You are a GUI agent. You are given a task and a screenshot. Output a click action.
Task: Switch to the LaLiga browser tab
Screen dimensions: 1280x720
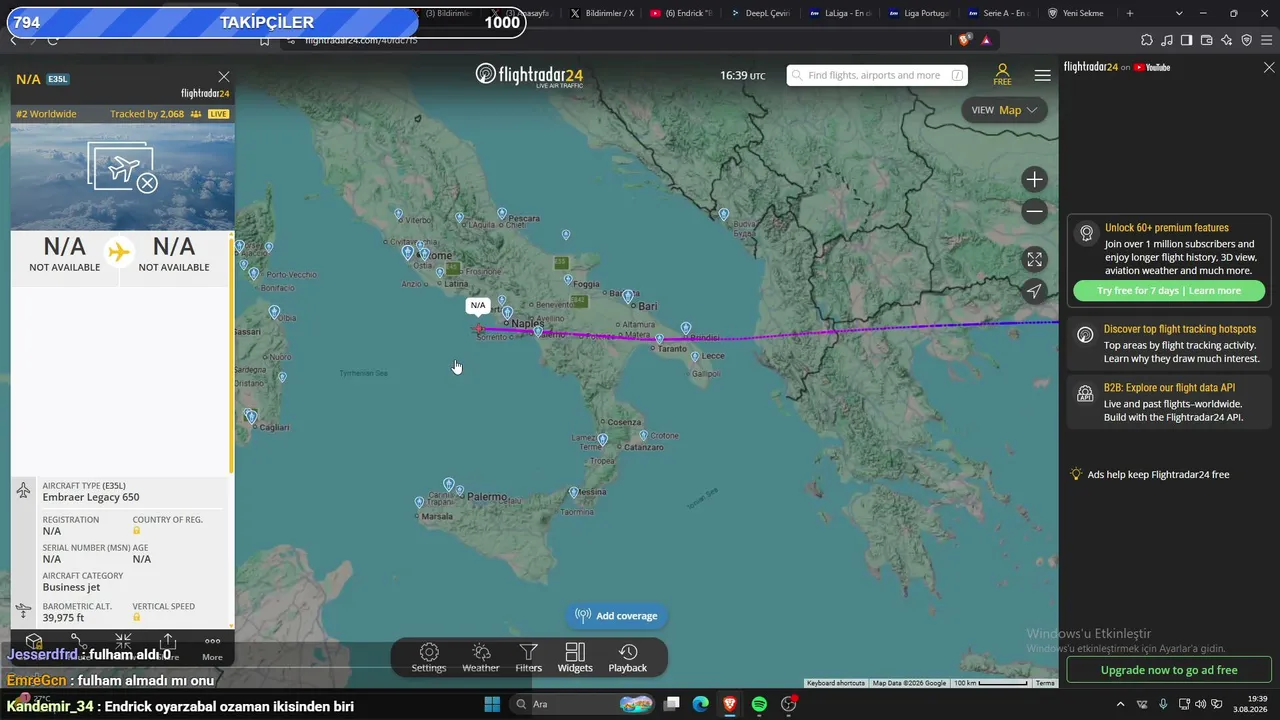[x=839, y=14]
